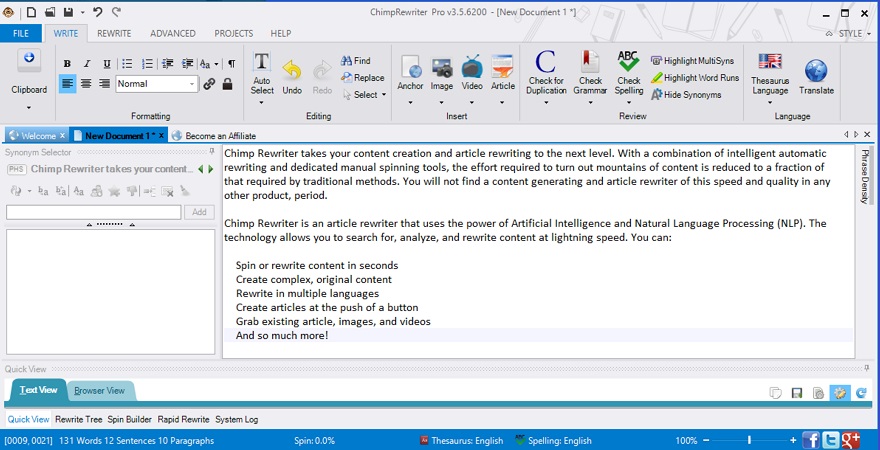Toggle paragraph marks display
The image size is (880, 450).
pyautogui.click(x=231, y=63)
